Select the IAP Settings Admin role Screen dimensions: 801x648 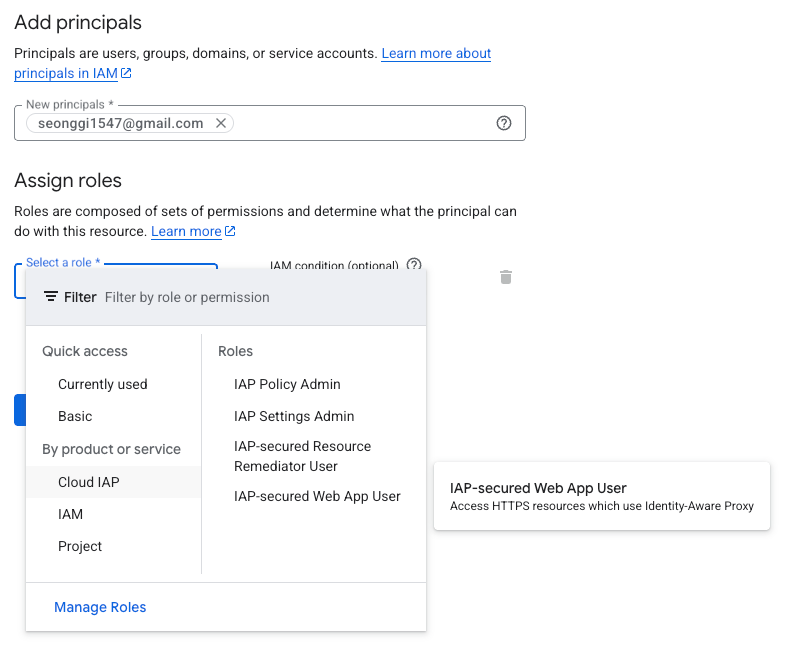click(x=294, y=416)
